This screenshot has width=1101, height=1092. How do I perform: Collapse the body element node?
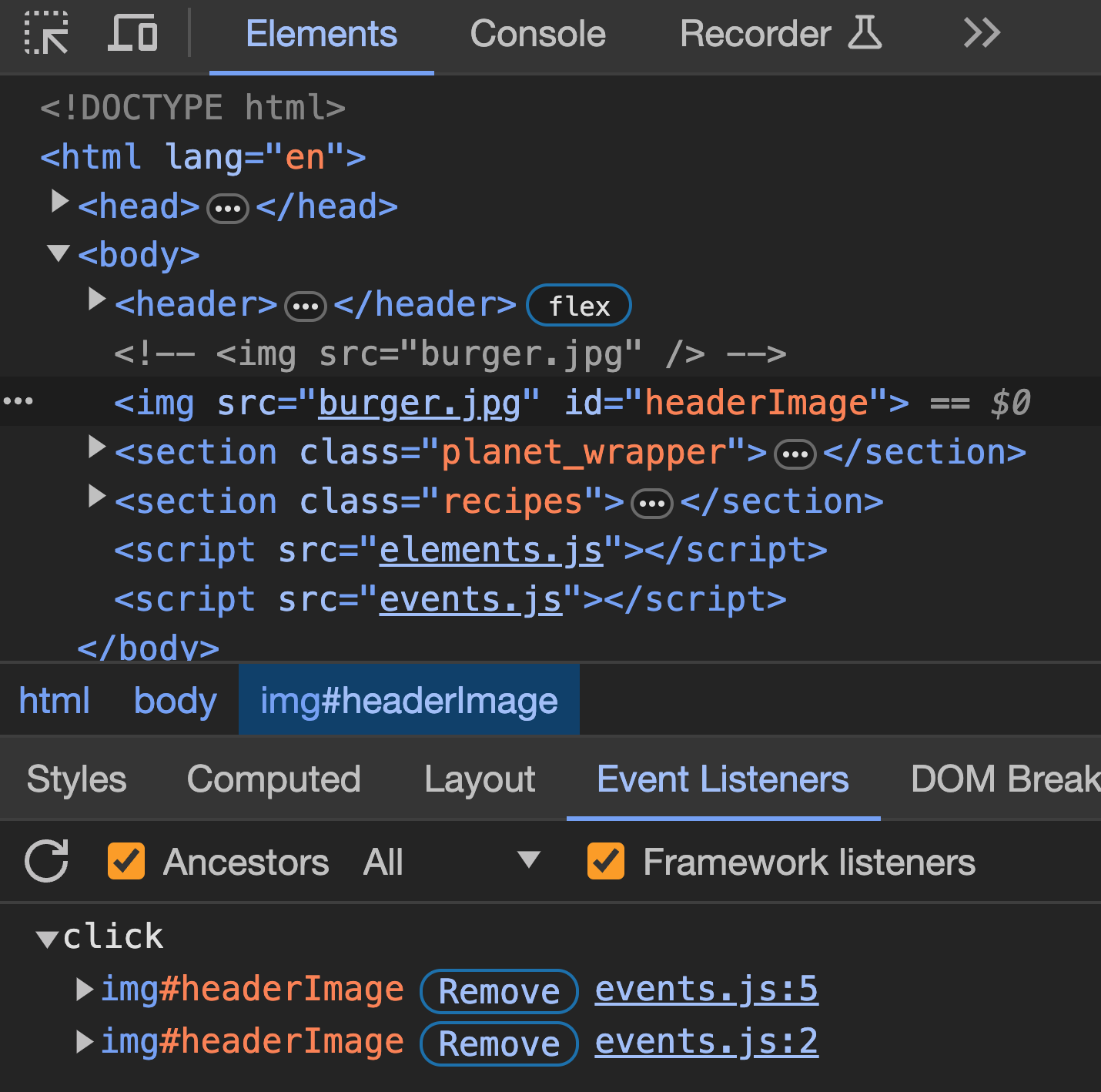pos(59,253)
